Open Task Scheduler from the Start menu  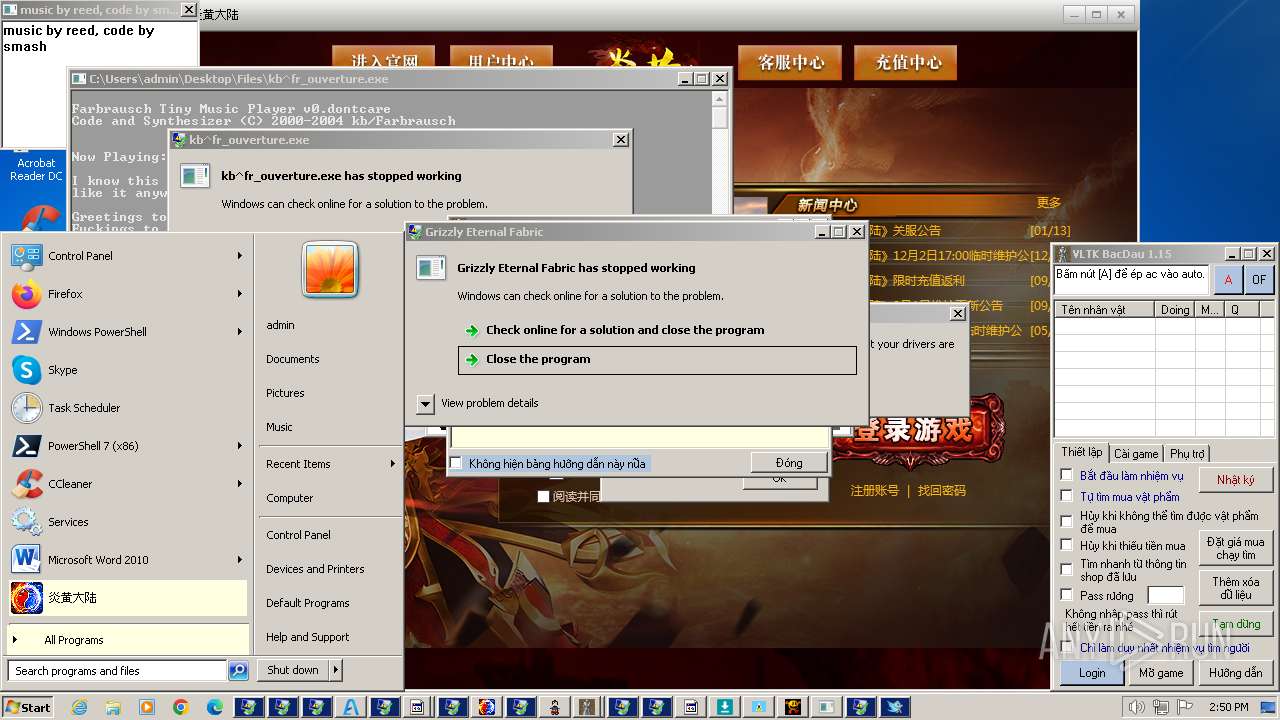127,408
